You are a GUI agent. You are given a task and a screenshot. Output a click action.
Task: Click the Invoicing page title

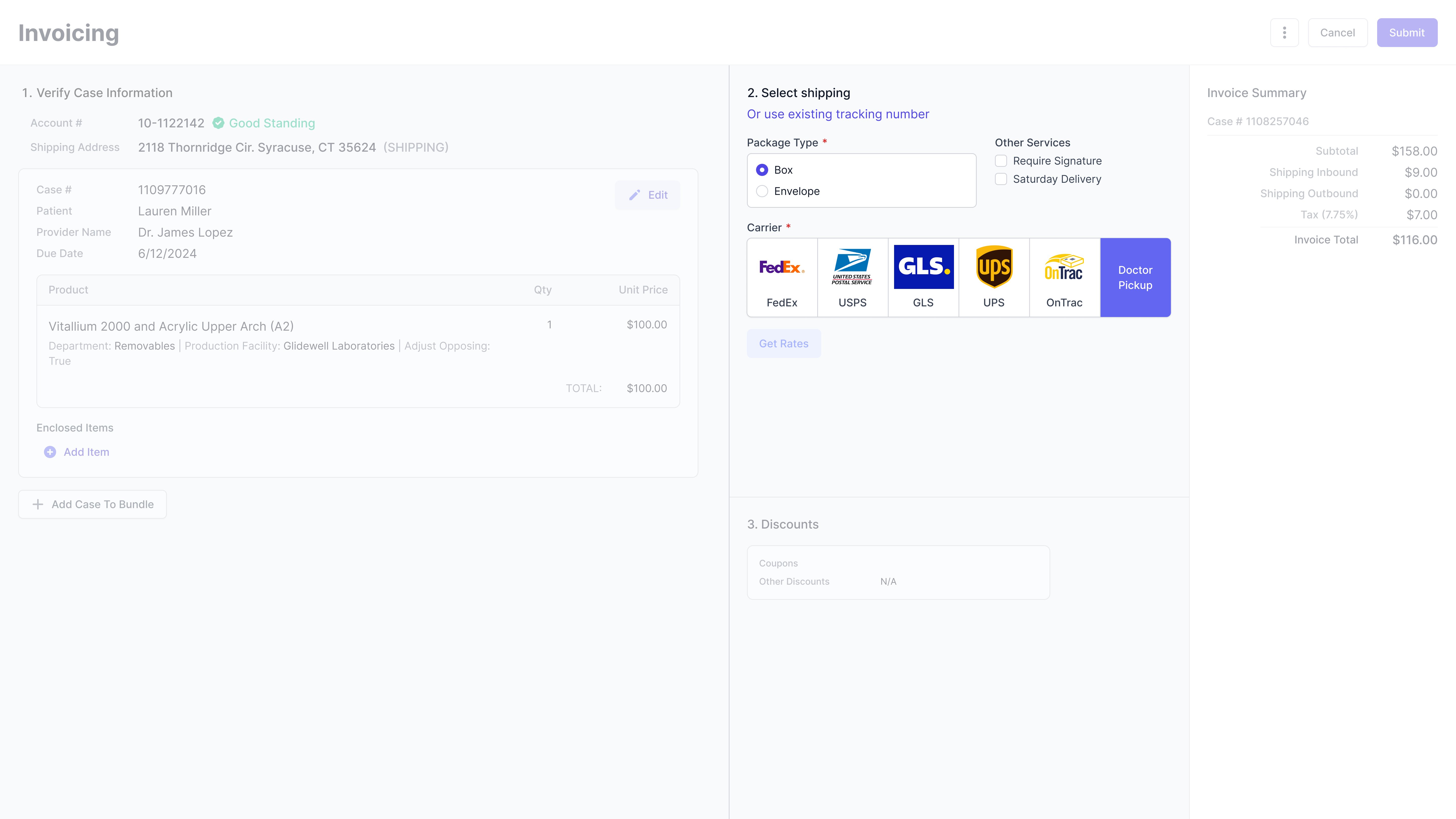click(69, 33)
